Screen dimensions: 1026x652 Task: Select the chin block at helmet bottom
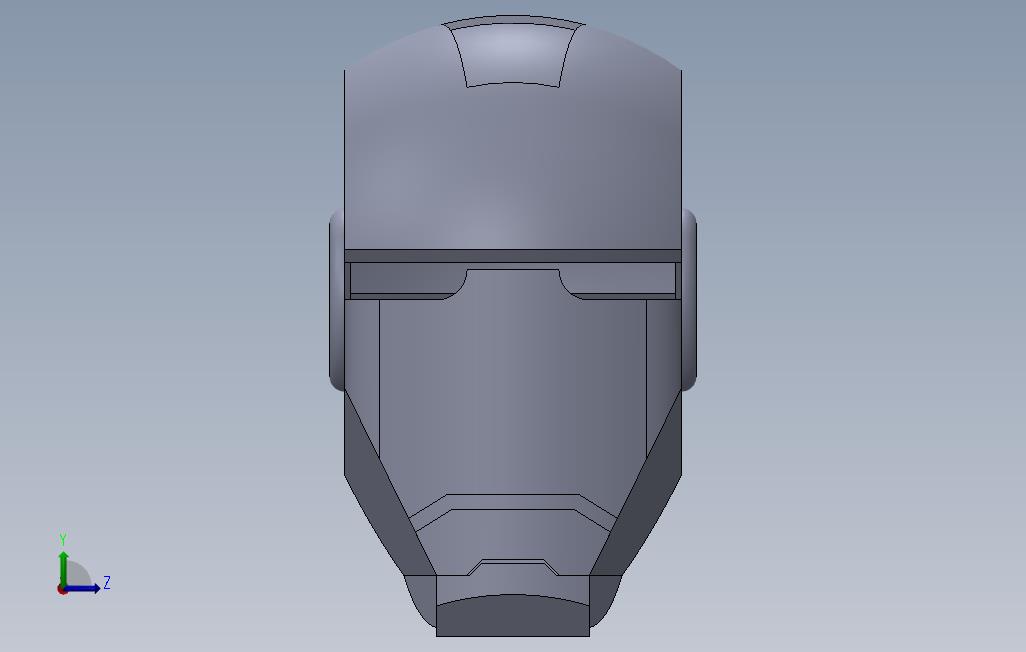(513, 615)
